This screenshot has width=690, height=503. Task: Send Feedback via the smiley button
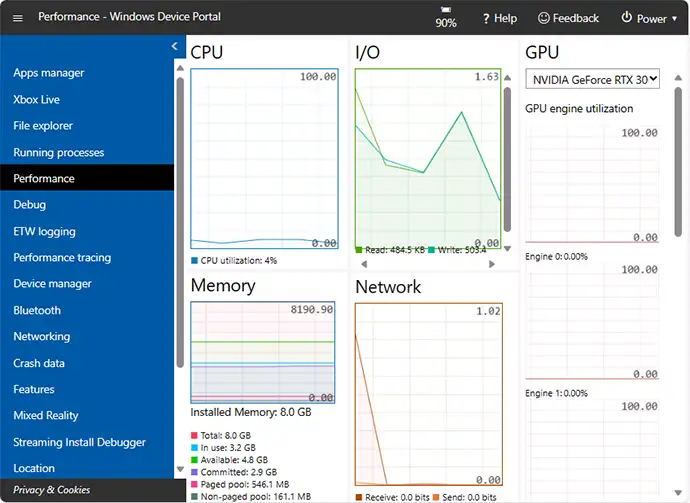point(568,18)
